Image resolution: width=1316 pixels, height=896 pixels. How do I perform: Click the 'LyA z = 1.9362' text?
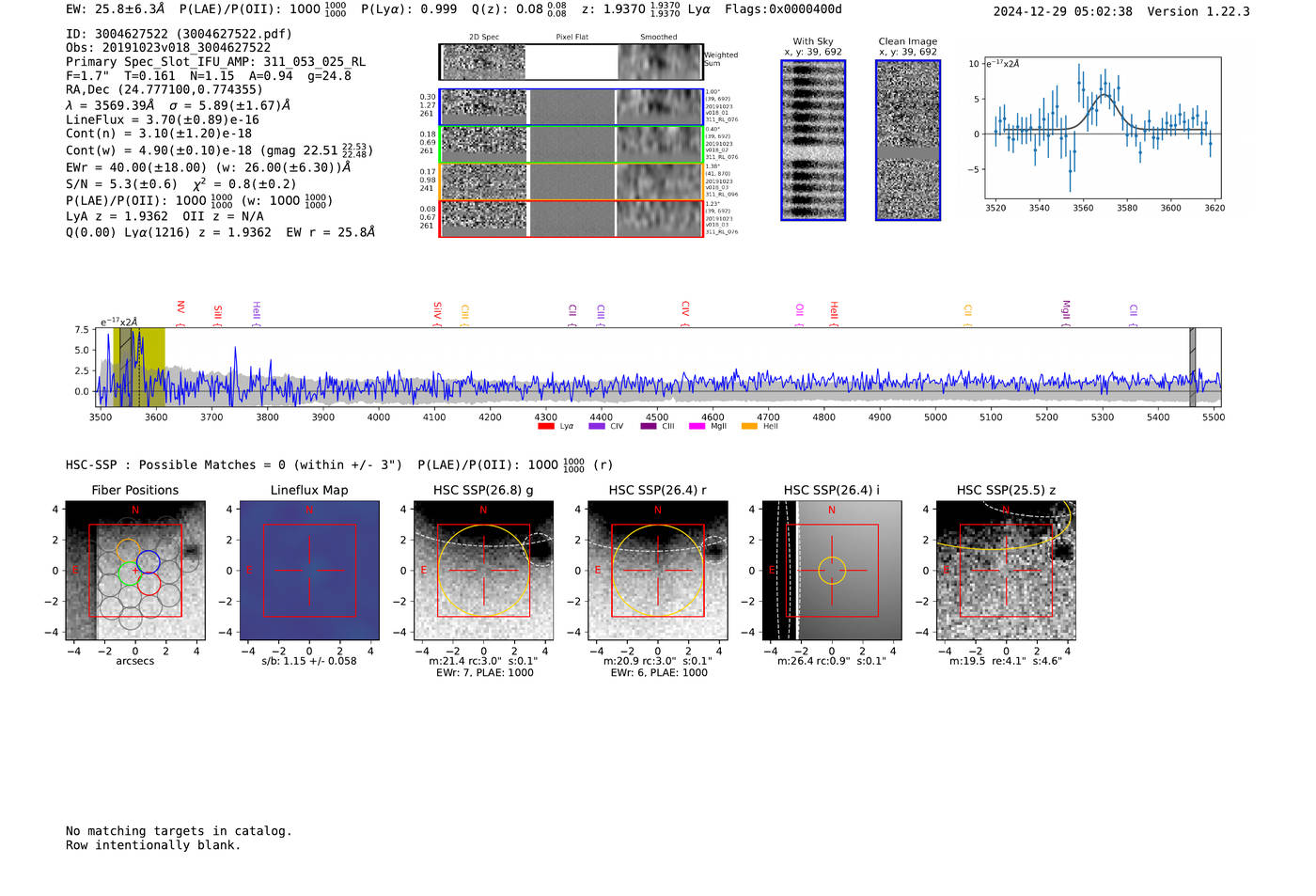[x=117, y=216]
